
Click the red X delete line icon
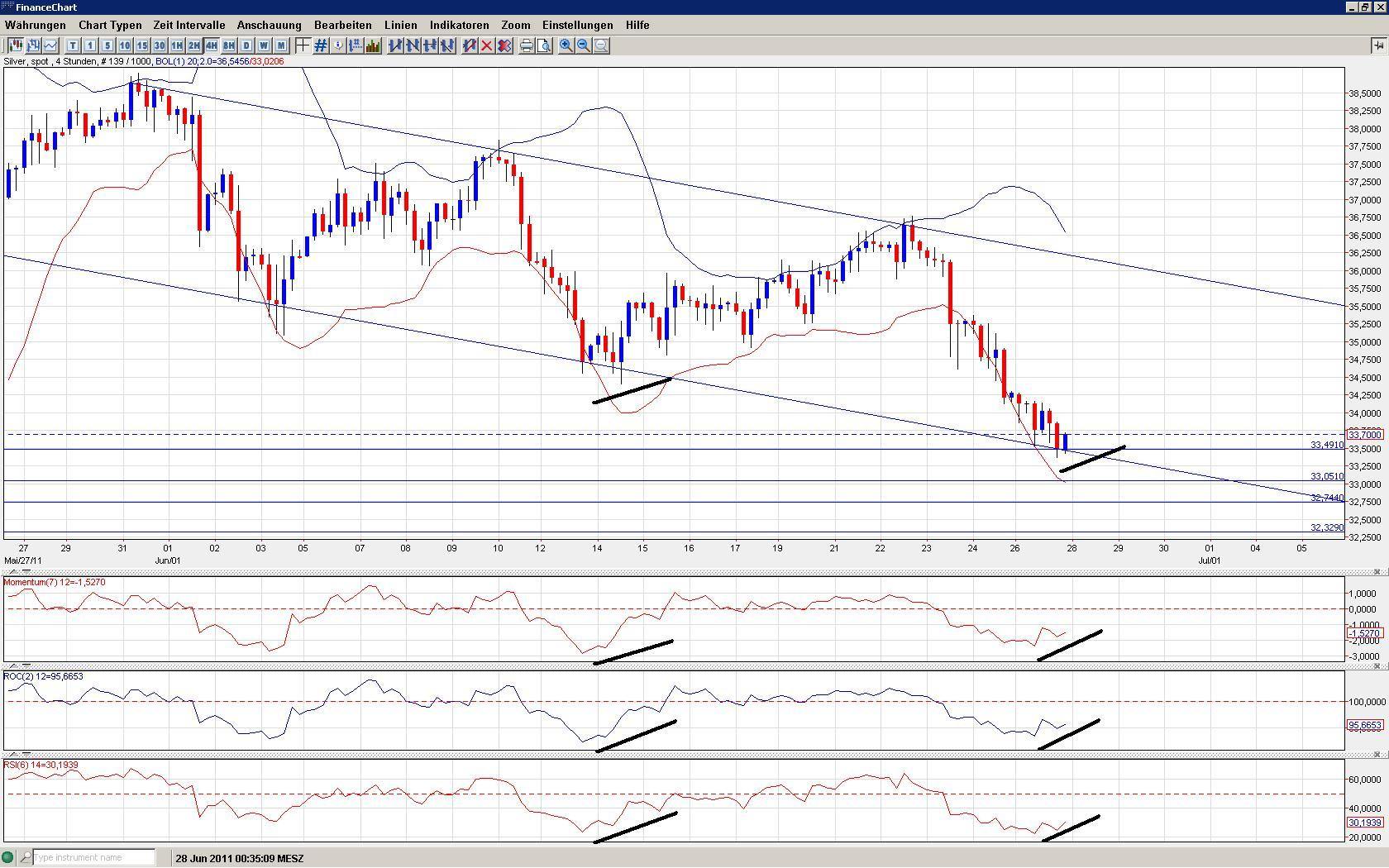click(487, 45)
